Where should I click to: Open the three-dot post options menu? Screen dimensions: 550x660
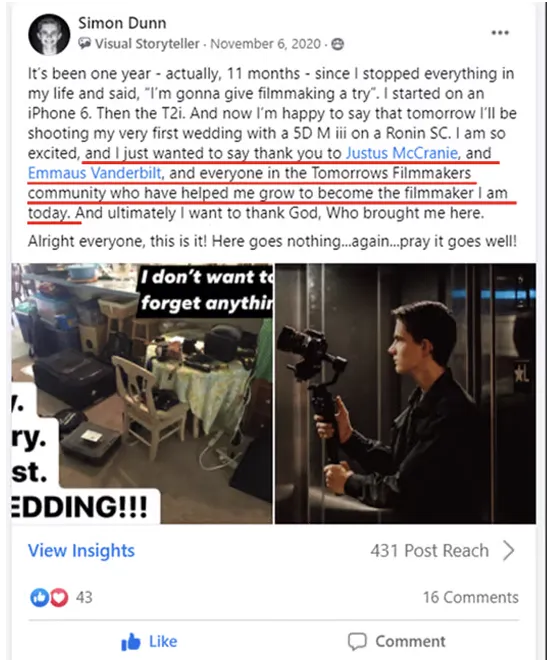click(x=500, y=33)
